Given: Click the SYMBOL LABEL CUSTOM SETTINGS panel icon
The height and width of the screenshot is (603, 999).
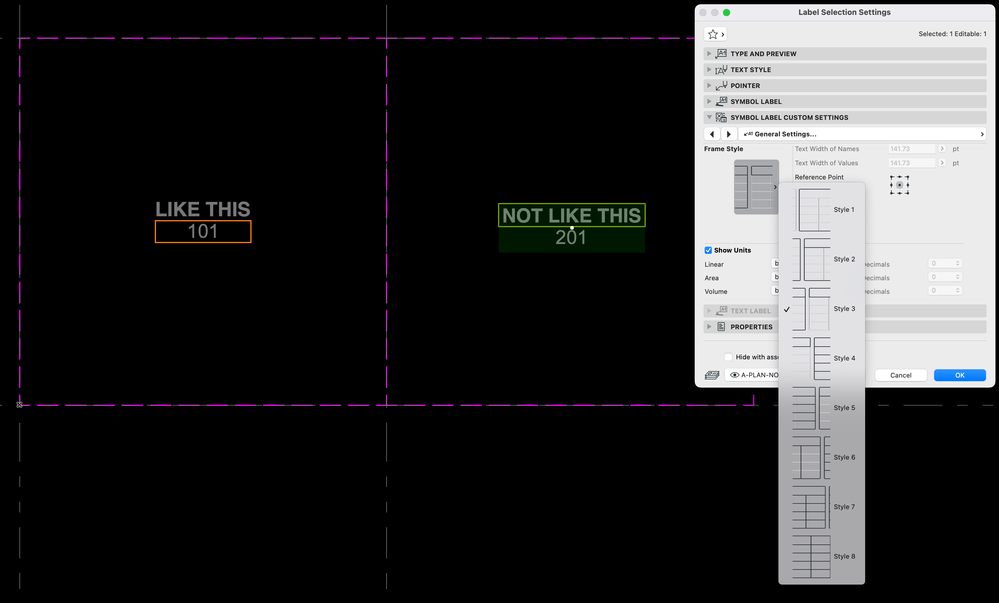Looking at the screenshot, I should coord(722,117).
